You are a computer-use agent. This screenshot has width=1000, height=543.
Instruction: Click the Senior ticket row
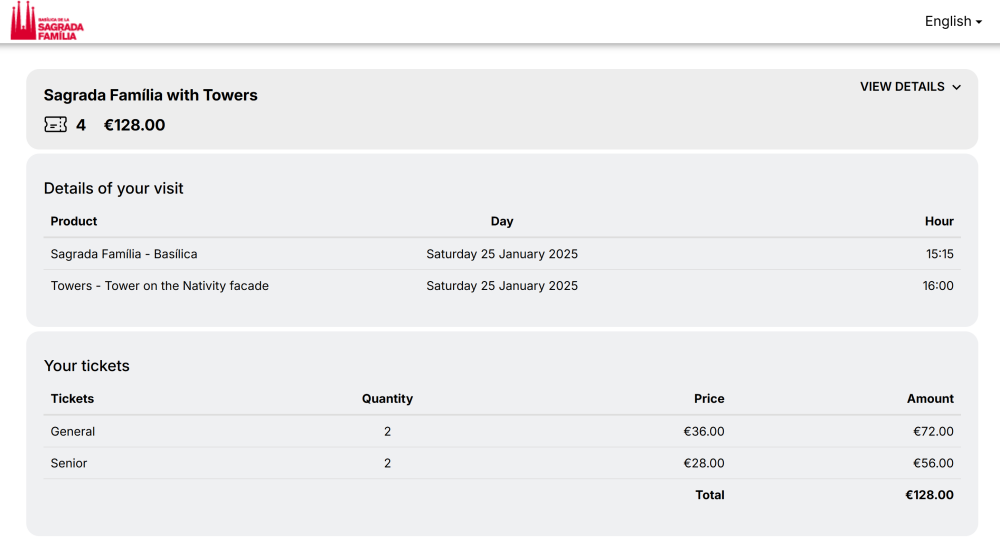(502, 463)
